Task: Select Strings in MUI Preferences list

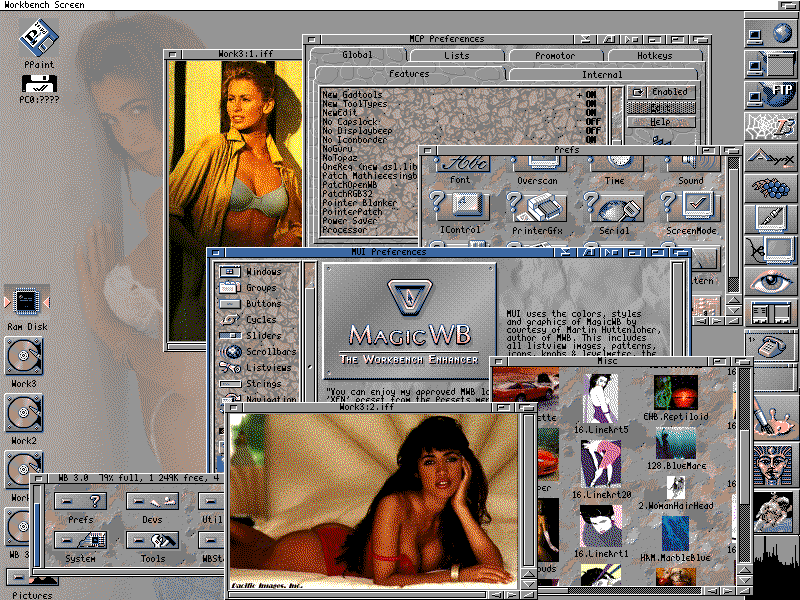Action: pyautogui.click(x=258, y=383)
